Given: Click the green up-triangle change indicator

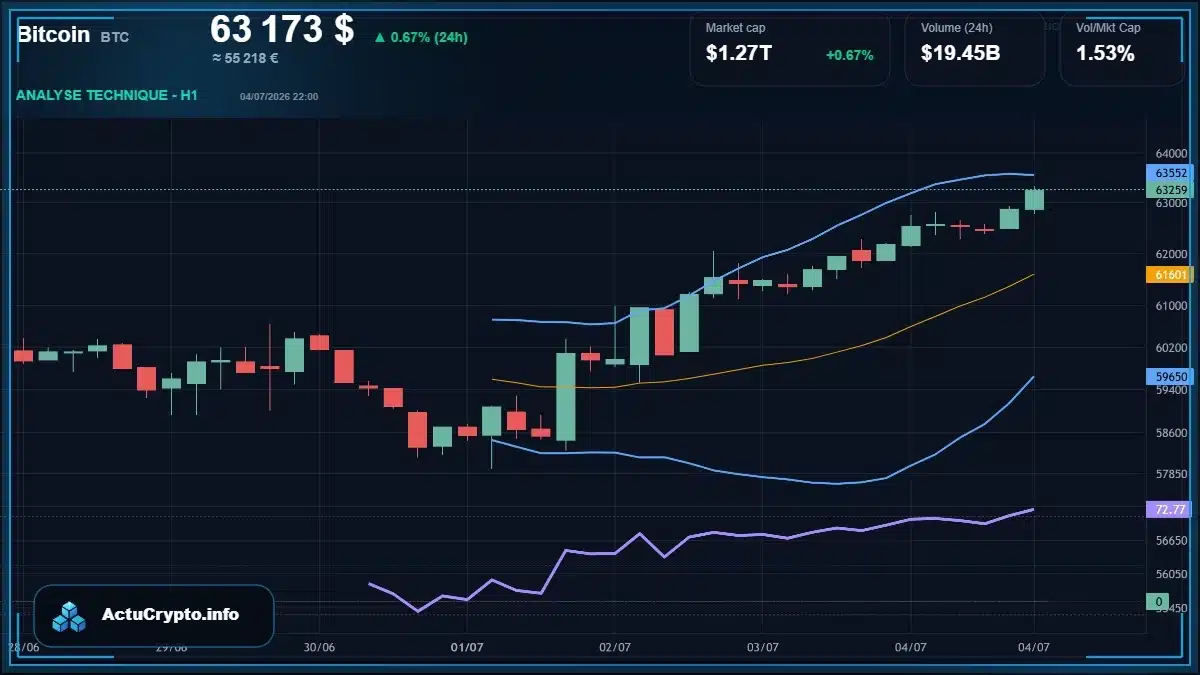Looking at the screenshot, I should (380, 38).
